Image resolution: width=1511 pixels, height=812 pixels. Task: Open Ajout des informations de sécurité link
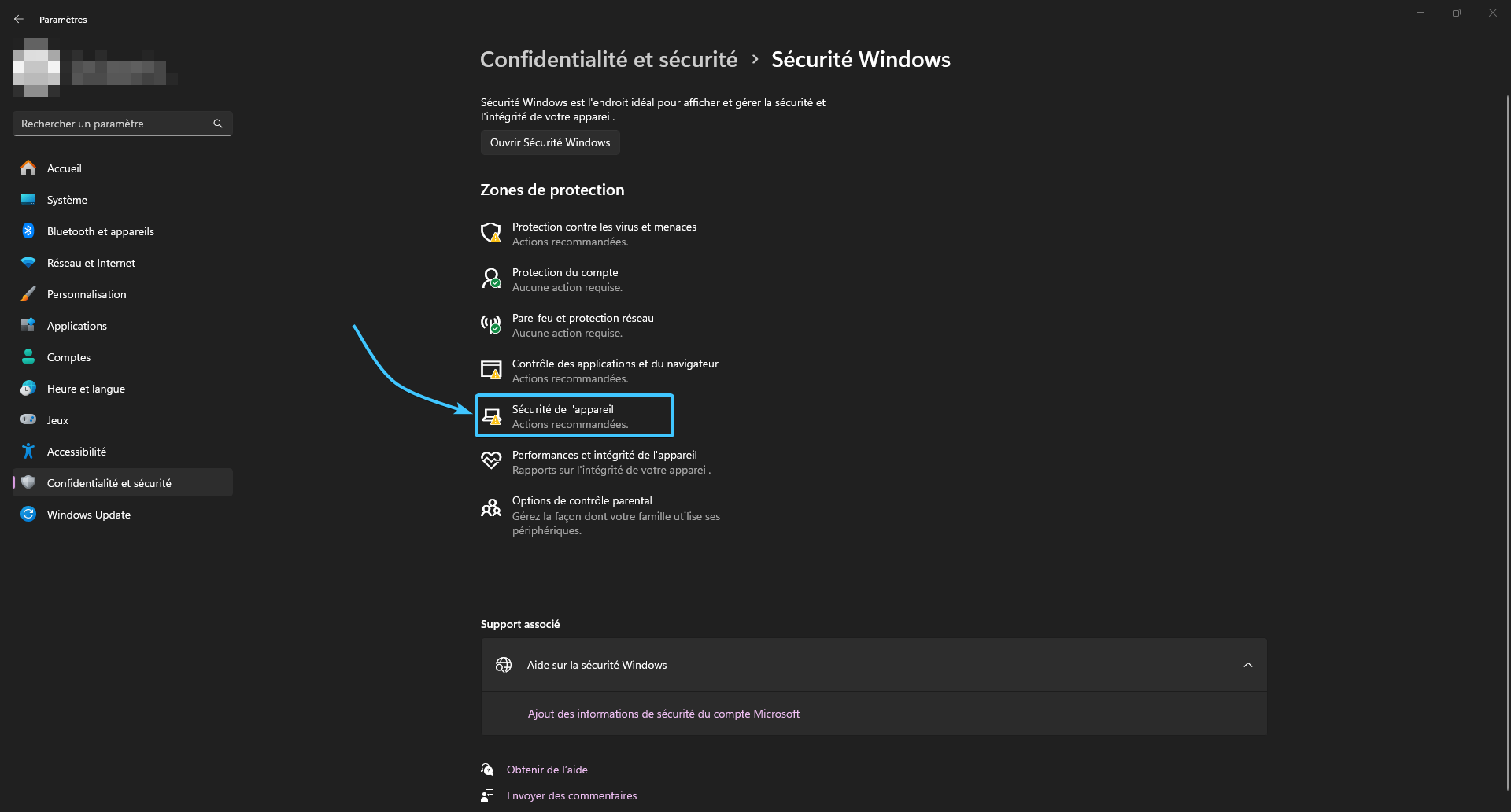point(663,714)
